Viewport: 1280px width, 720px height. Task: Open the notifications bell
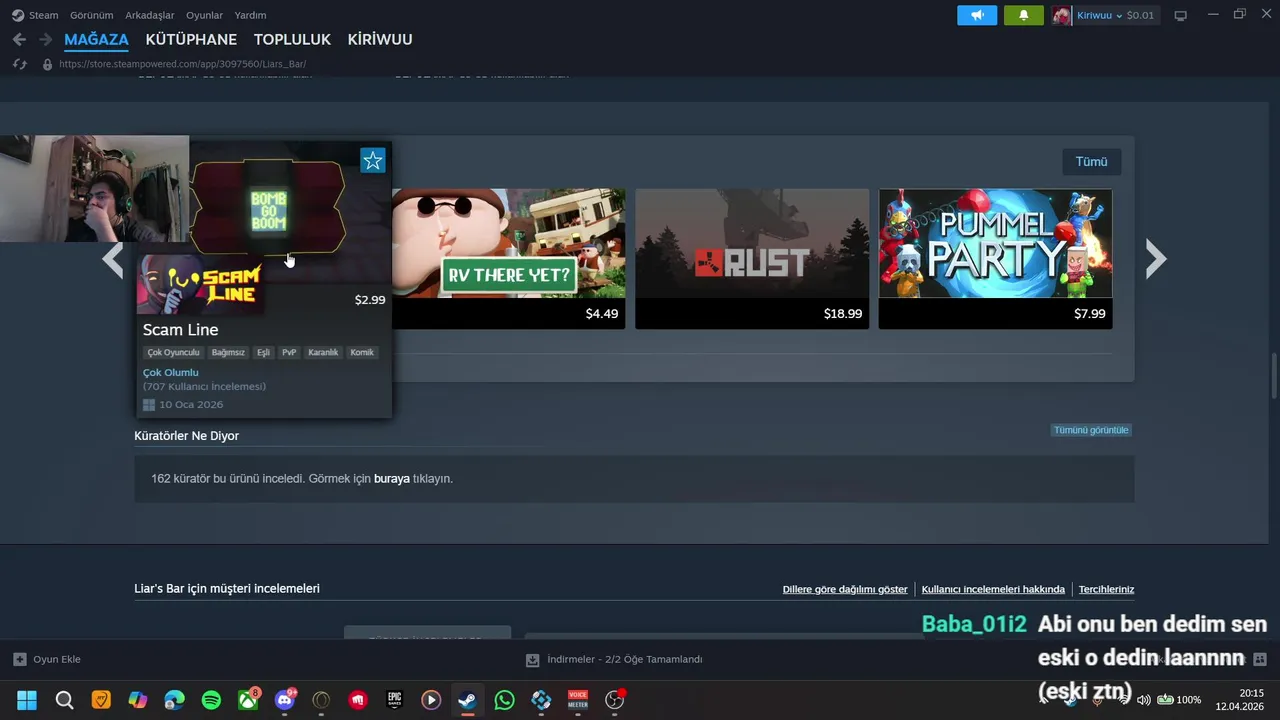tap(1023, 15)
